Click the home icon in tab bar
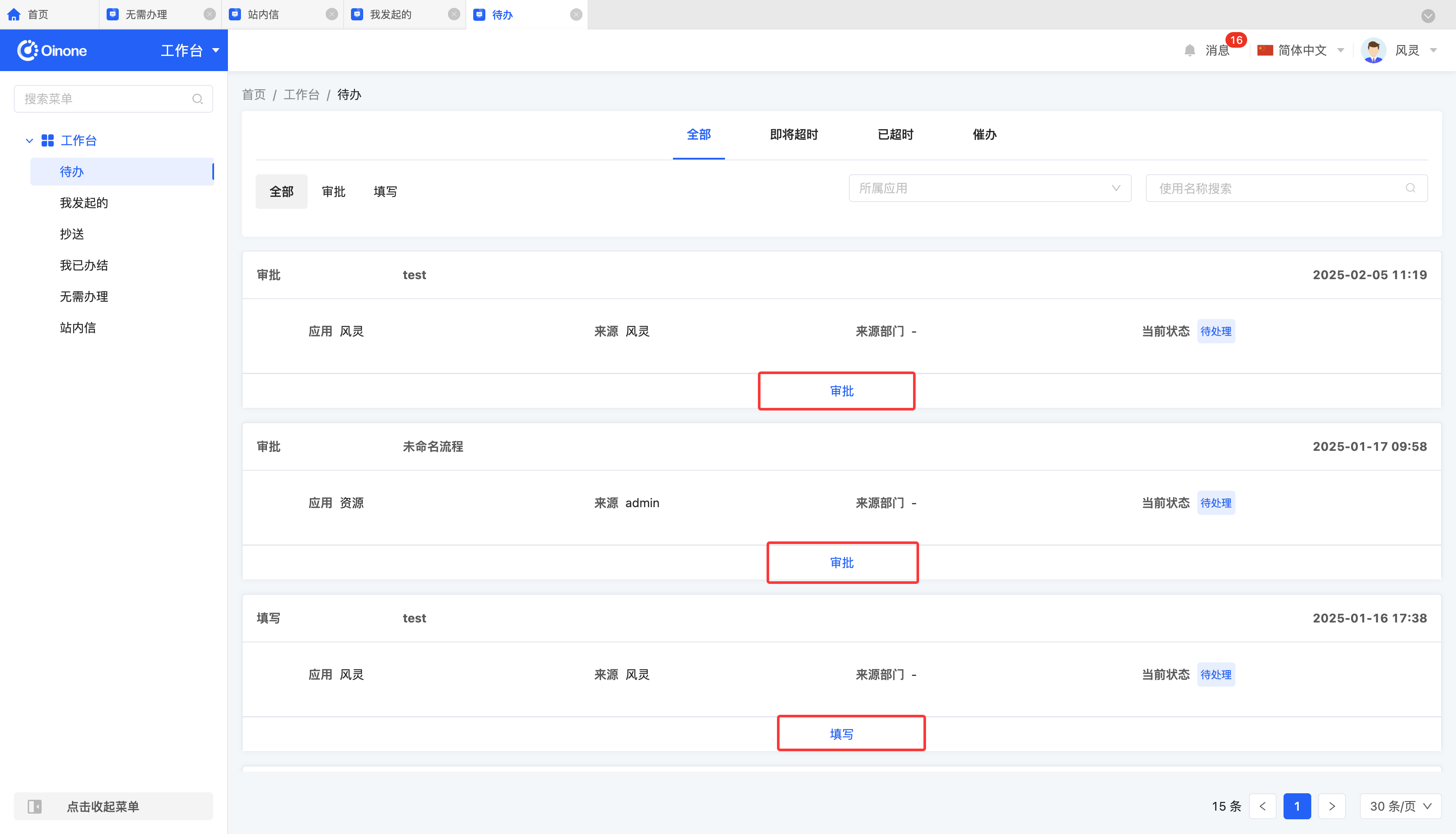Viewport: 1456px width, 834px height. (x=14, y=14)
